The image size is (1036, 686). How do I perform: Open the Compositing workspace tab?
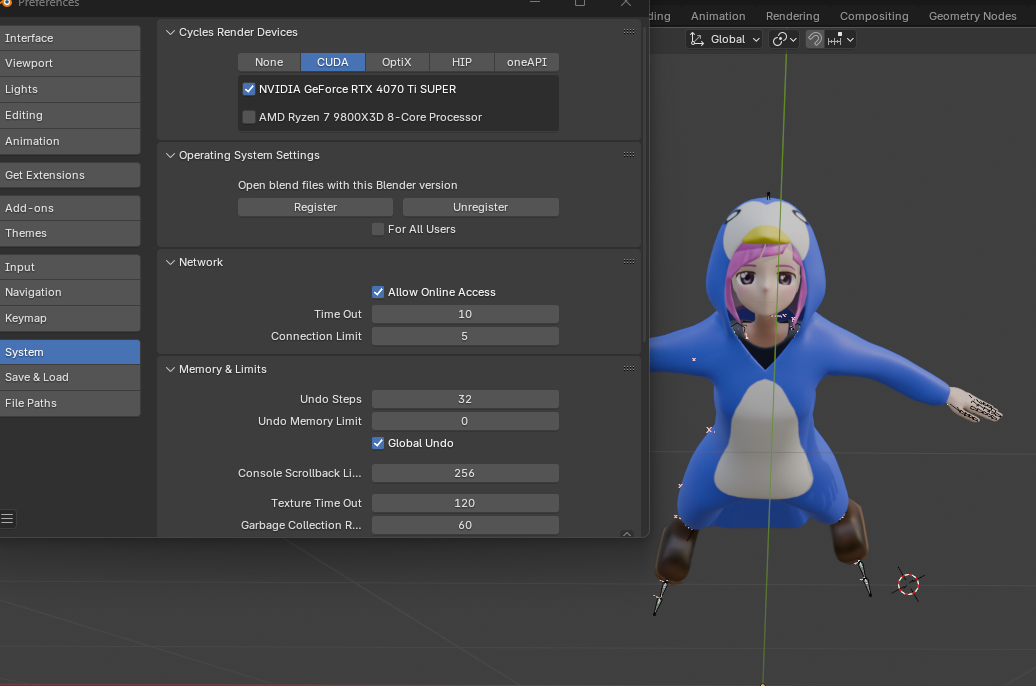coord(873,16)
